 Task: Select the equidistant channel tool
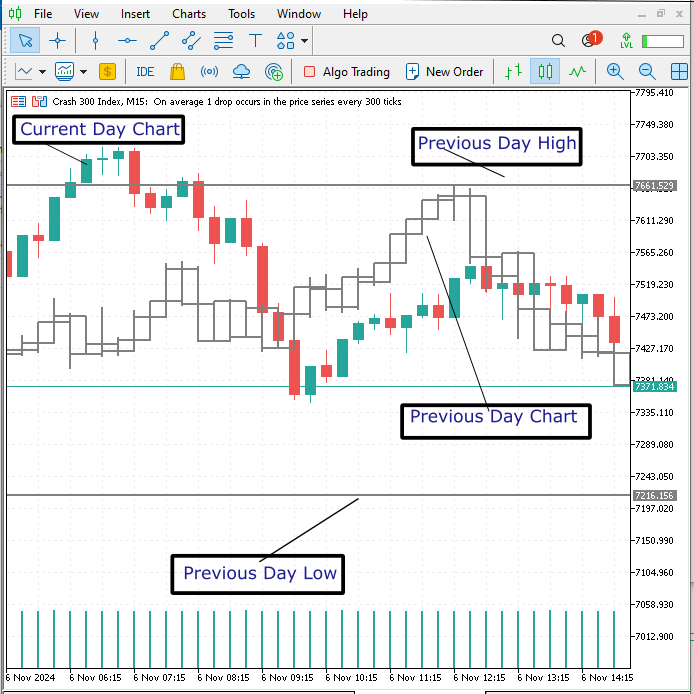pos(191,41)
